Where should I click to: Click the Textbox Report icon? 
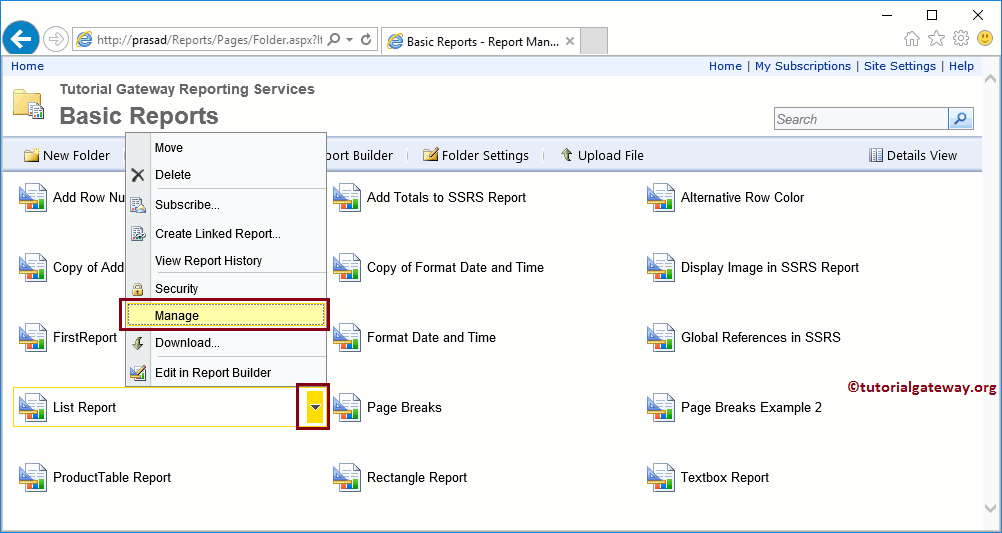(x=662, y=477)
